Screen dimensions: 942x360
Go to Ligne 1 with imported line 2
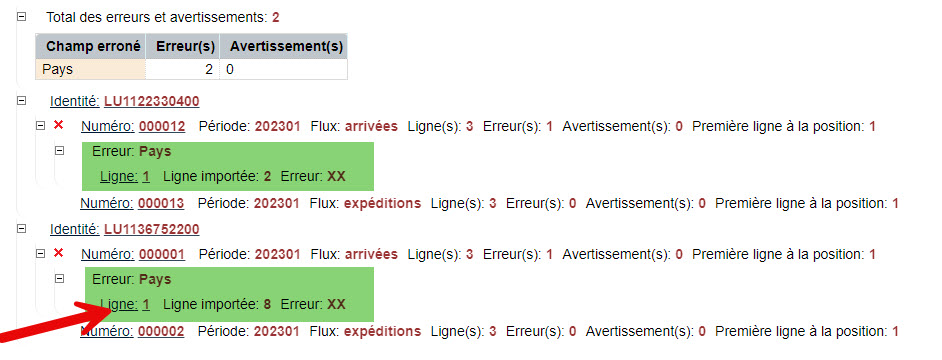[125, 177]
